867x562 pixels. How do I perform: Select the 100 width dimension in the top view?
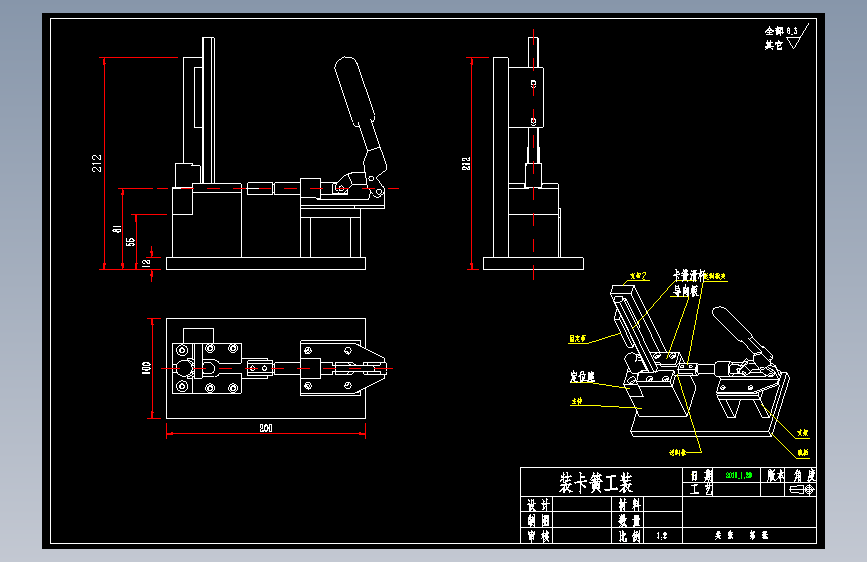(147, 368)
